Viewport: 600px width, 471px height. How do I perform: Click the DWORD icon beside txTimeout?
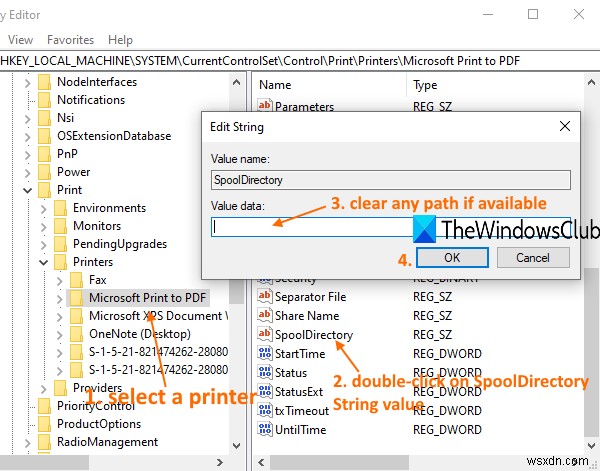pyautogui.click(x=265, y=410)
